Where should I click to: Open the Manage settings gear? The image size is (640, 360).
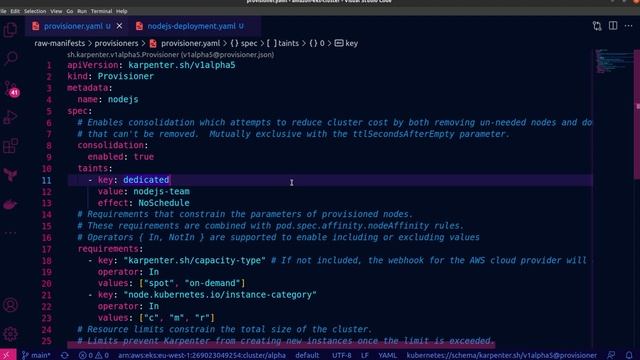pos(10,333)
